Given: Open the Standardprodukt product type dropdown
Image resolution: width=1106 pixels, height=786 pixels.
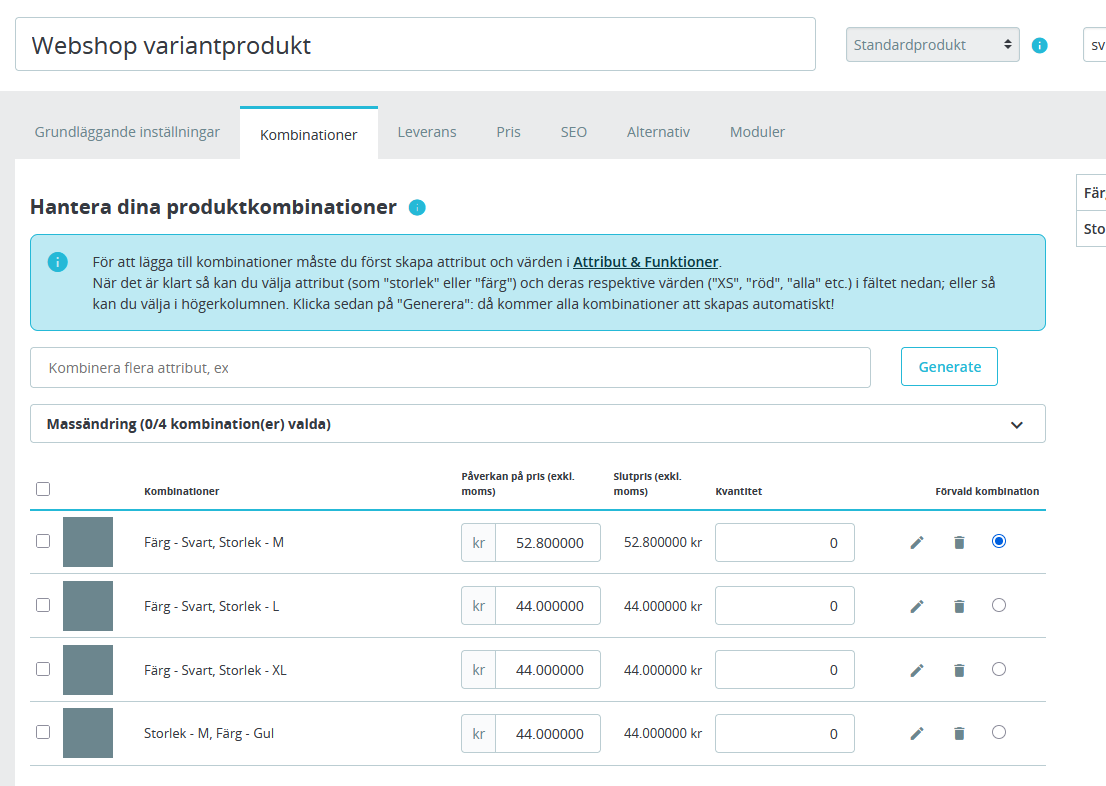Looking at the screenshot, I should [x=932, y=45].
